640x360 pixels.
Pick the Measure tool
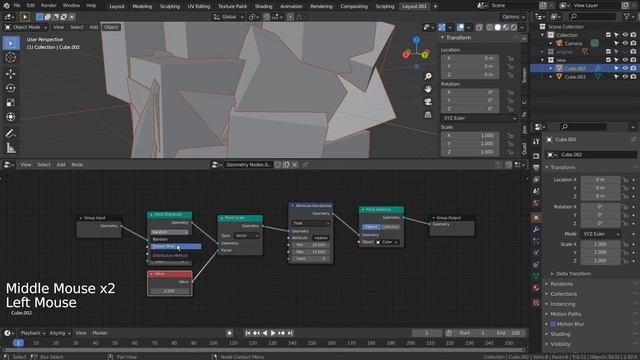[x=11, y=148]
